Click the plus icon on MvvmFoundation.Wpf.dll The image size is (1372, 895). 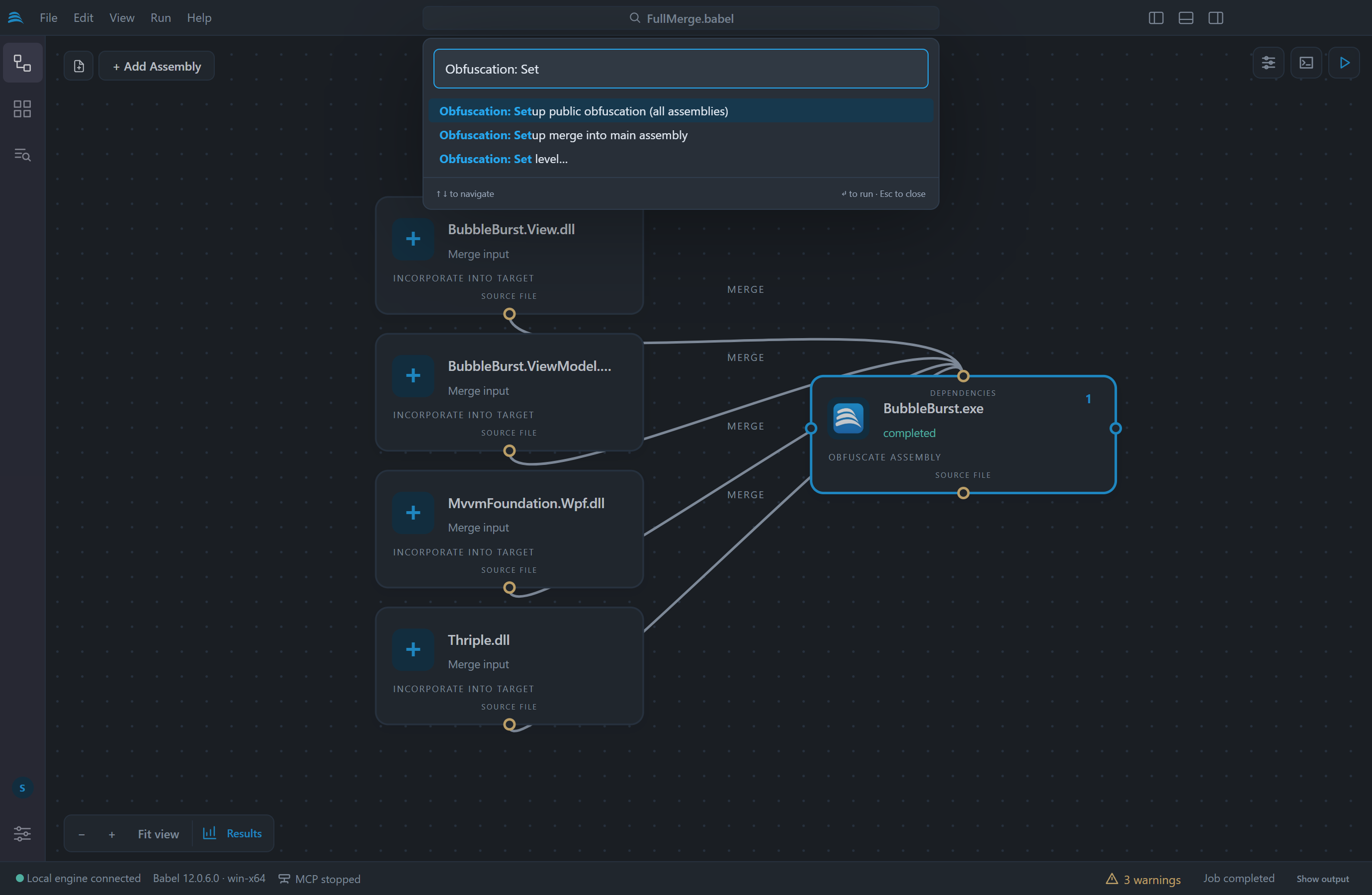pyautogui.click(x=413, y=513)
